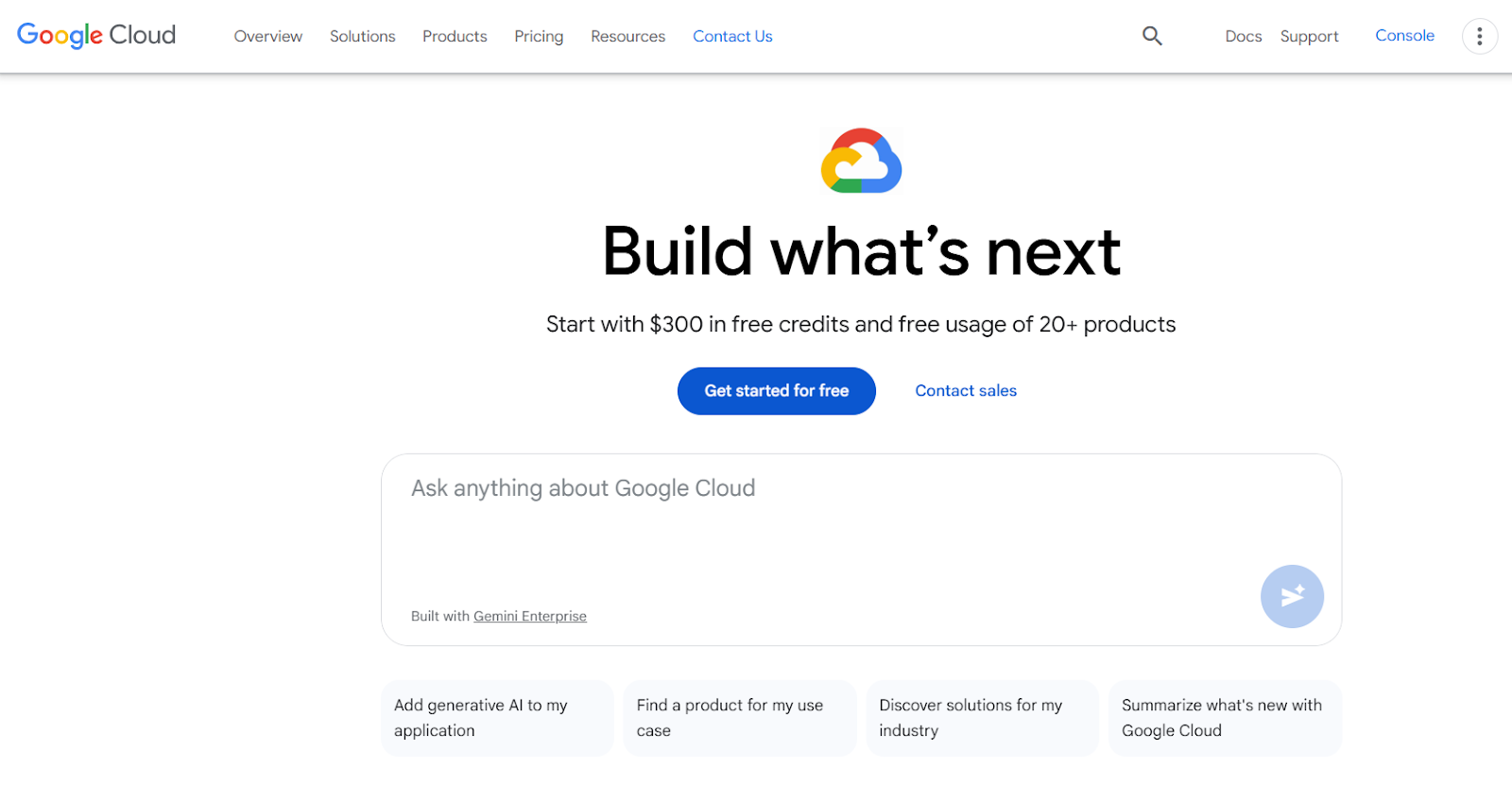The width and height of the screenshot is (1512, 785).
Task: Open the Docs link
Action: click(1243, 36)
